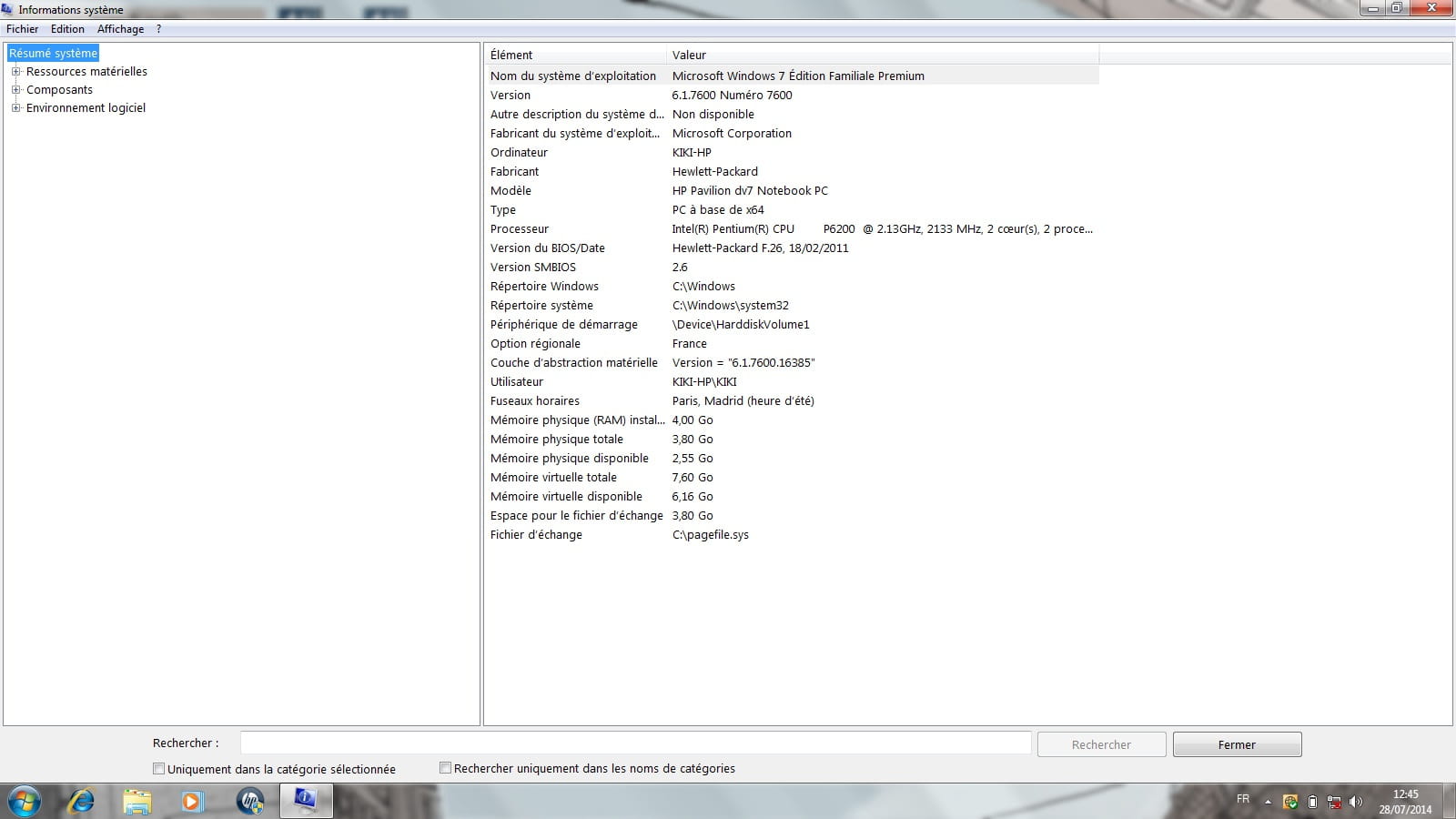Click HP Pavilion dv7 Notebook PC
This screenshot has height=819, width=1456.
pos(750,190)
